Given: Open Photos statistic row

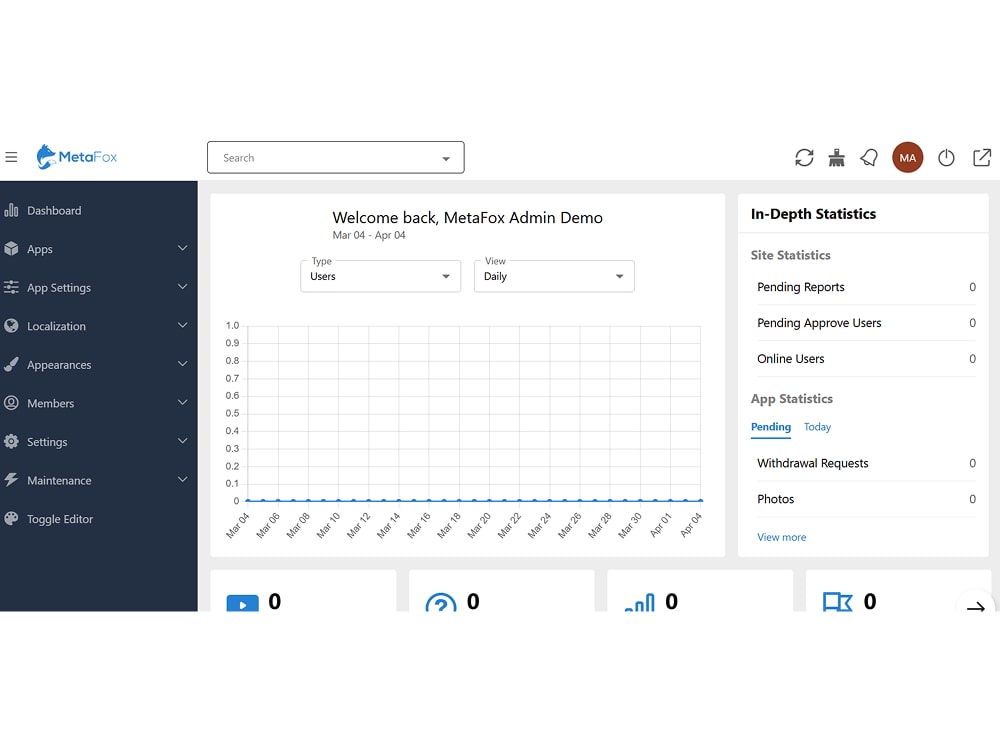Looking at the screenshot, I should (865, 499).
